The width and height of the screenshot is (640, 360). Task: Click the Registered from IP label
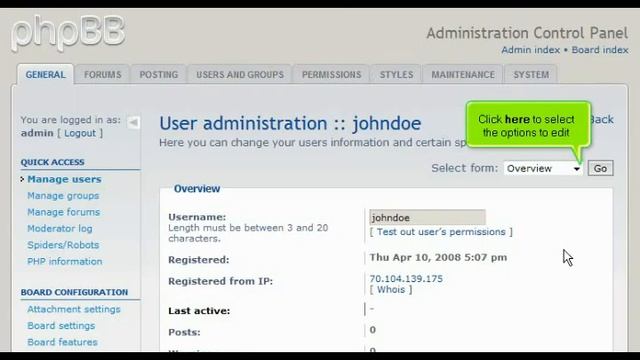220,281
